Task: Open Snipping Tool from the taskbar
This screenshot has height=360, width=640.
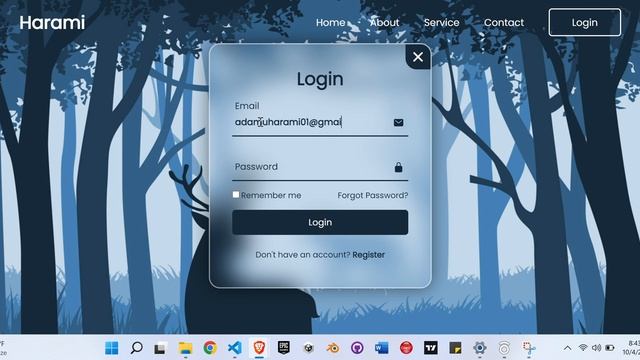Action: pyautogui.click(x=529, y=348)
